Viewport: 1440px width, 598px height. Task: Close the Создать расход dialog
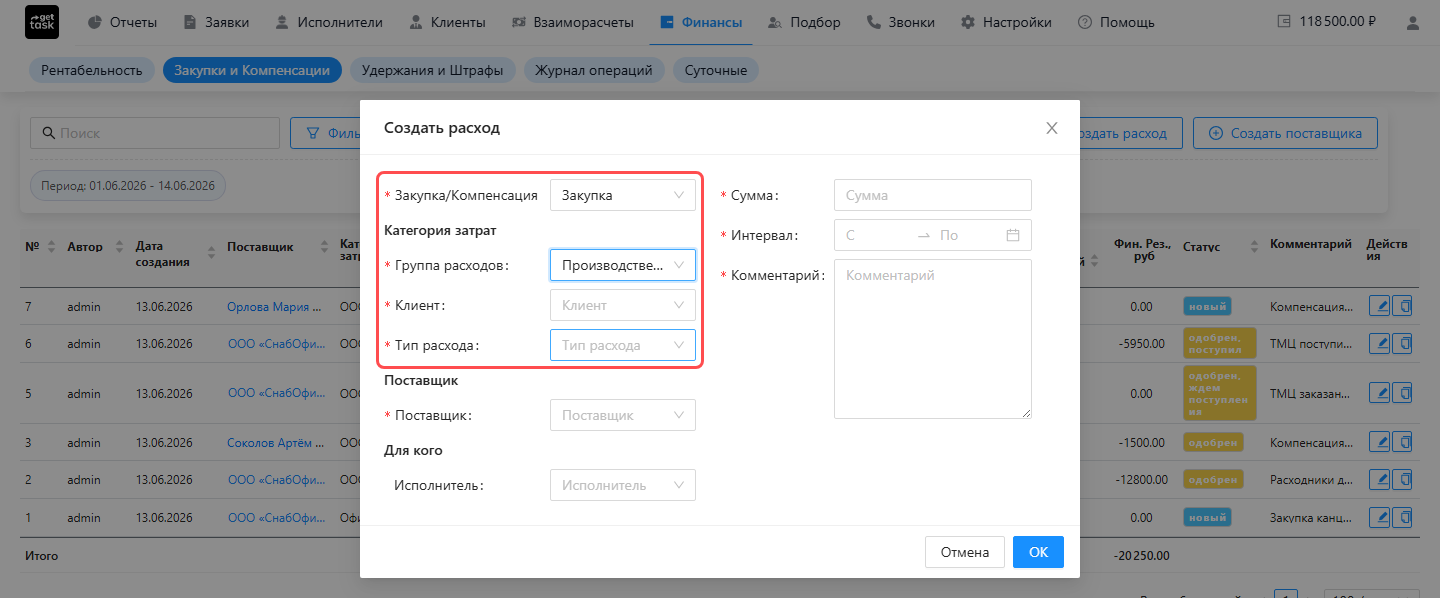point(1051,128)
